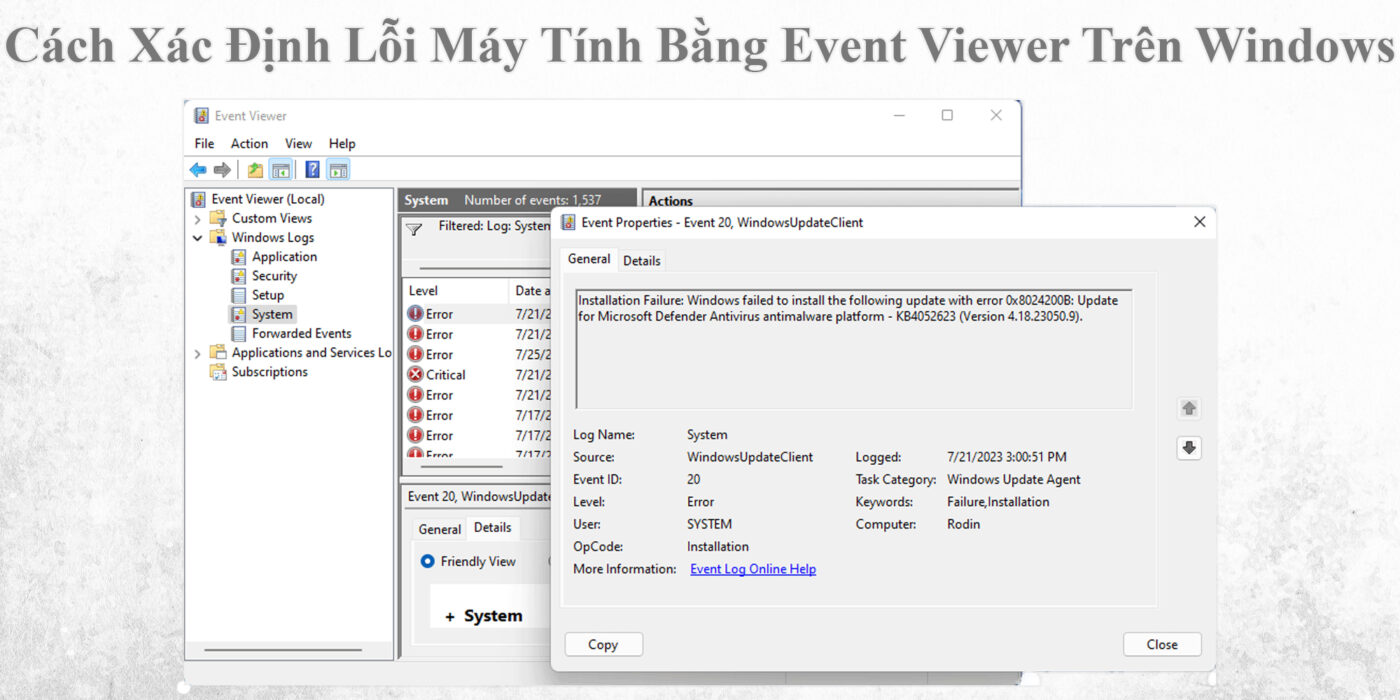Click the funnel filter icon beside Filtered: Log

[x=414, y=229]
